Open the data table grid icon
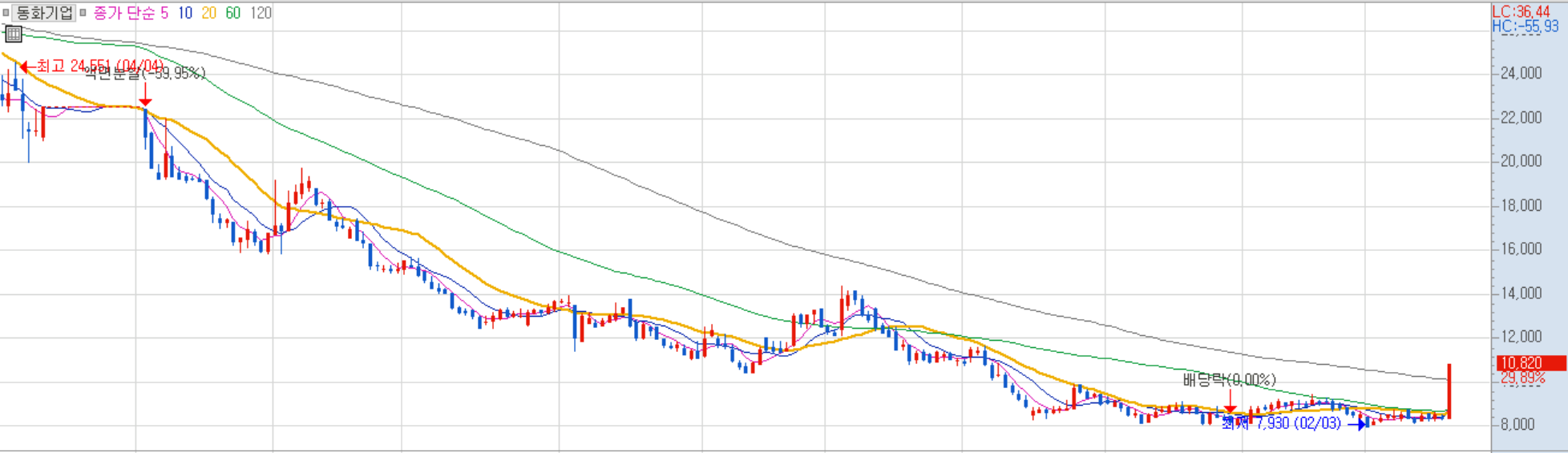The height and width of the screenshot is (453, 1568). pyautogui.click(x=13, y=34)
